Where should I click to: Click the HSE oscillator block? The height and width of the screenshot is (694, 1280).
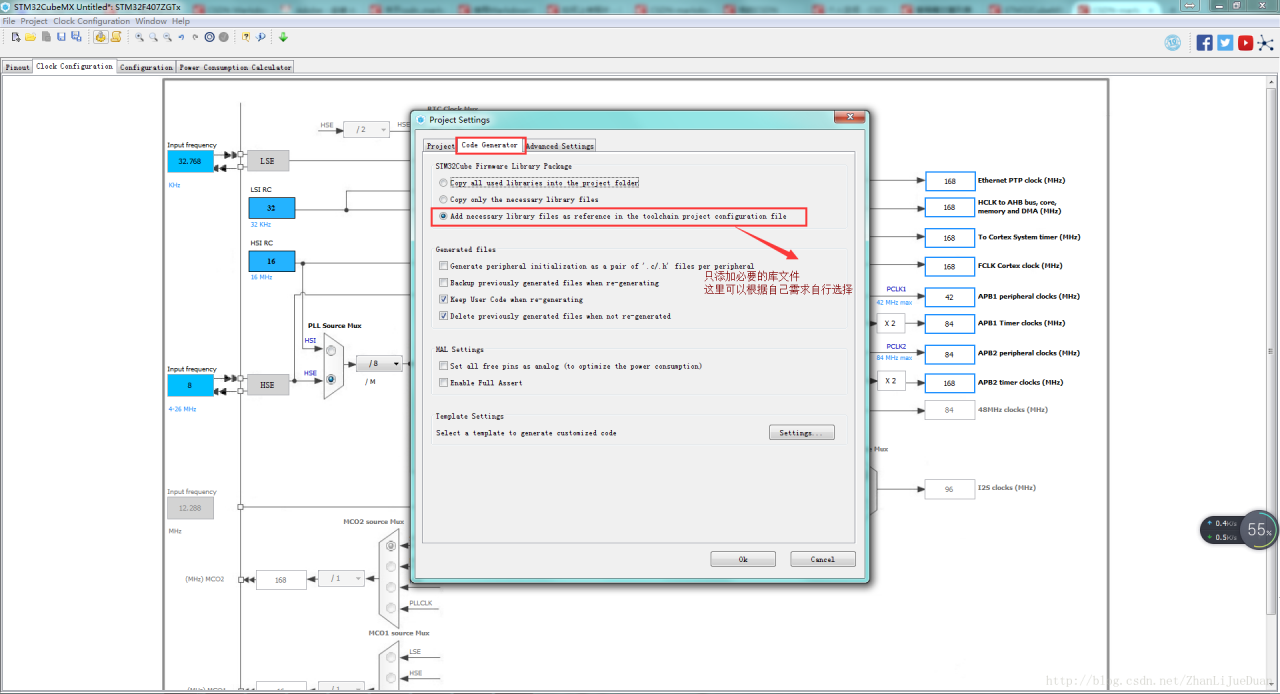coord(267,385)
